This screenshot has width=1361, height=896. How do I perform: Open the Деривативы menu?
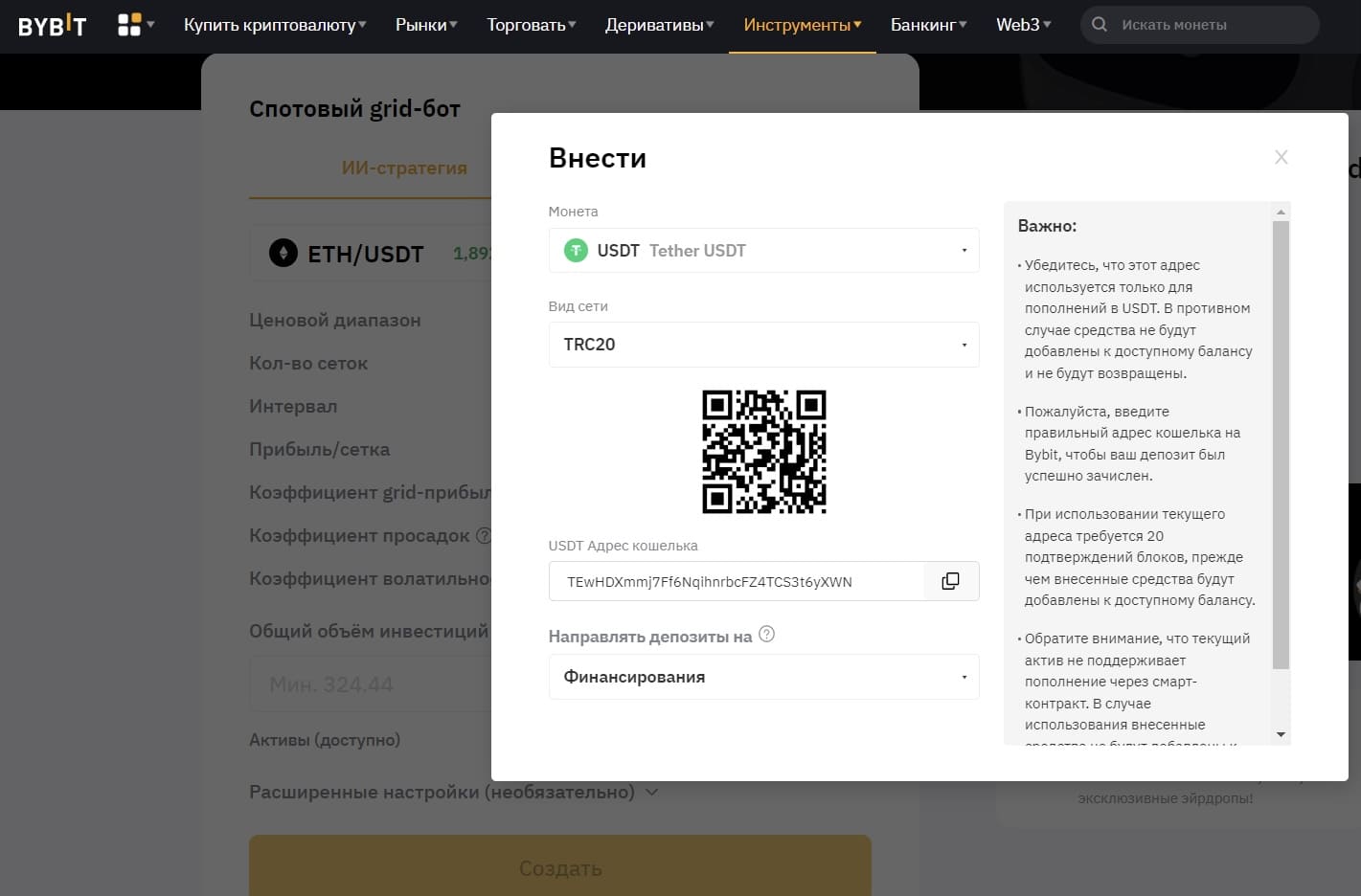(x=659, y=25)
